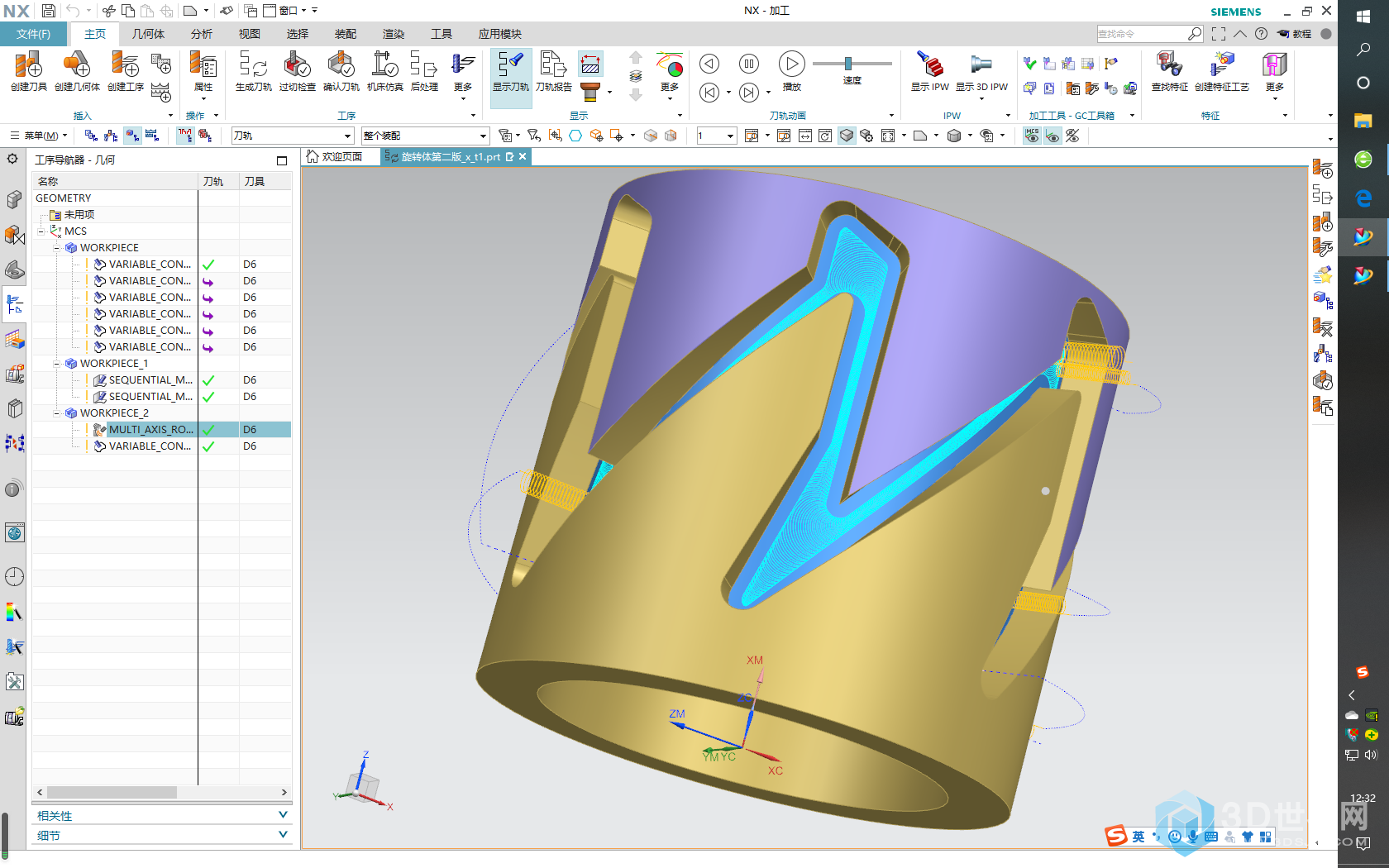Toggle the WCS display eye icon
The height and width of the screenshot is (868, 1389).
1052,136
